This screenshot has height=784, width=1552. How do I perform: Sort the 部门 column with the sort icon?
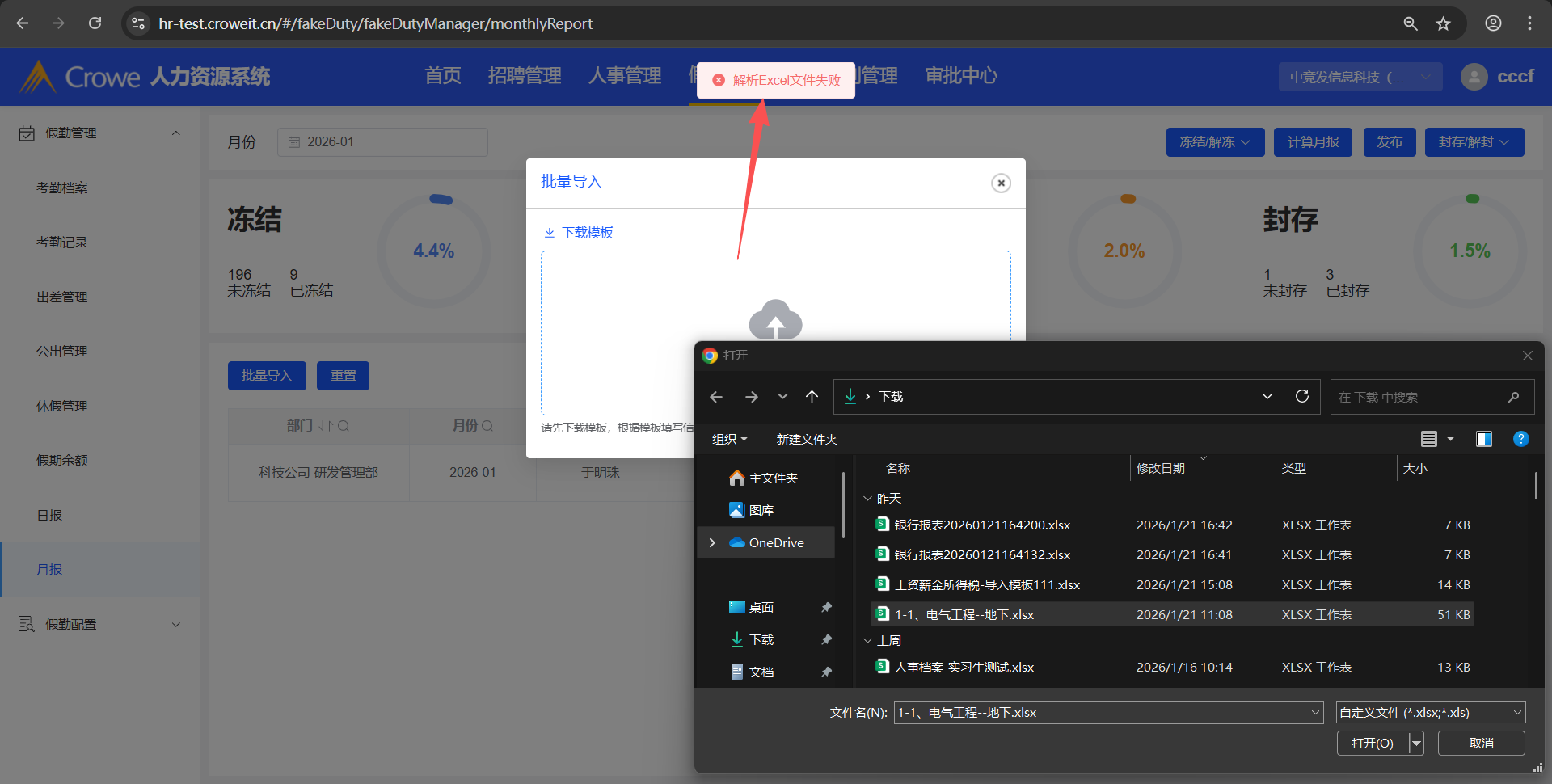tap(325, 426)
